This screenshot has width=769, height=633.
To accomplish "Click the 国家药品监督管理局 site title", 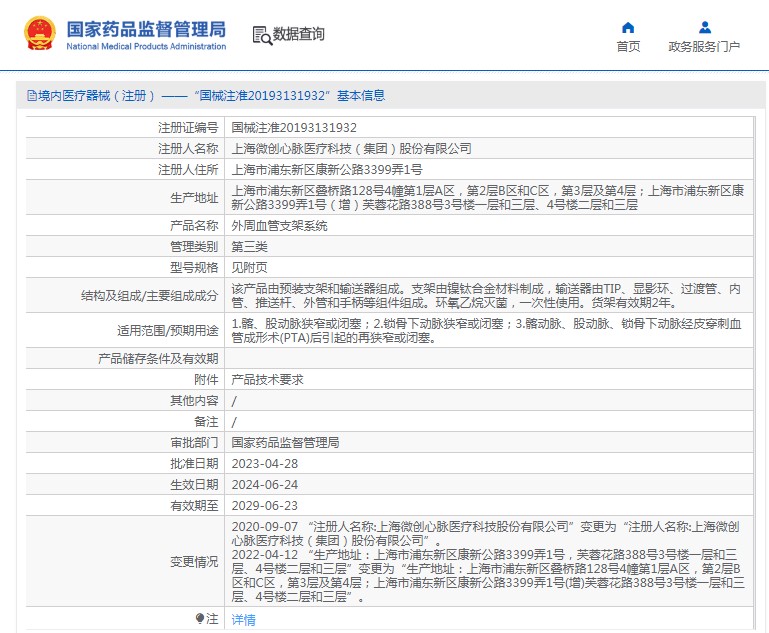I will 146,29.
